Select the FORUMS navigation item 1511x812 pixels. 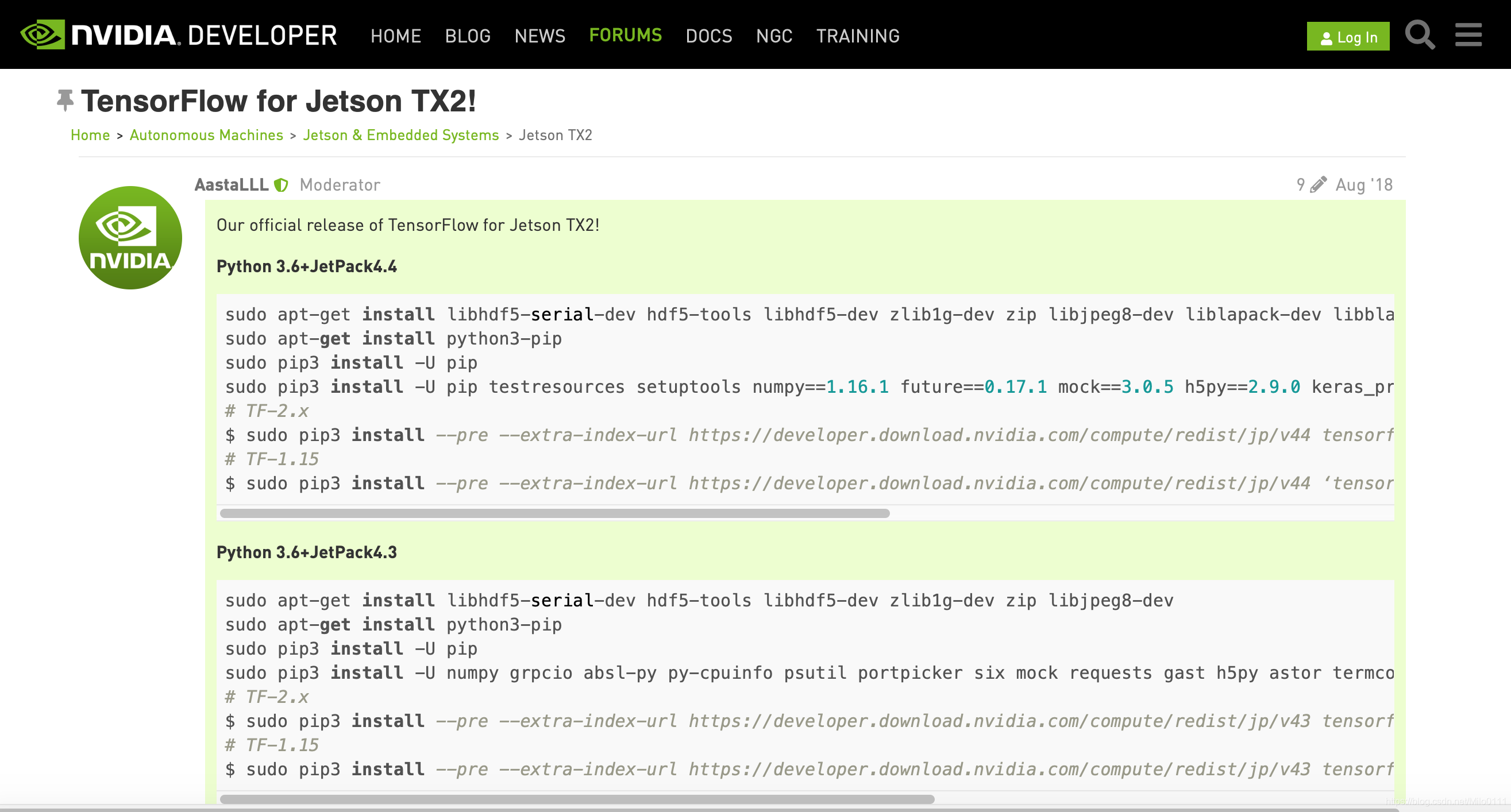click(x=625, y=35)
